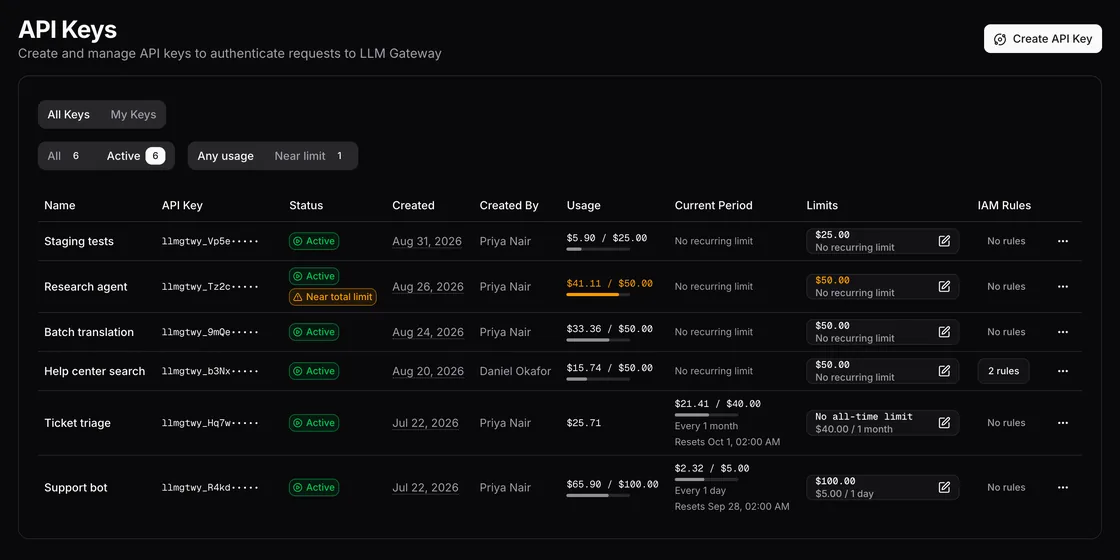Click the Support bot total usage bar
Screen dimensions: 1120x560
coord(599,495)
